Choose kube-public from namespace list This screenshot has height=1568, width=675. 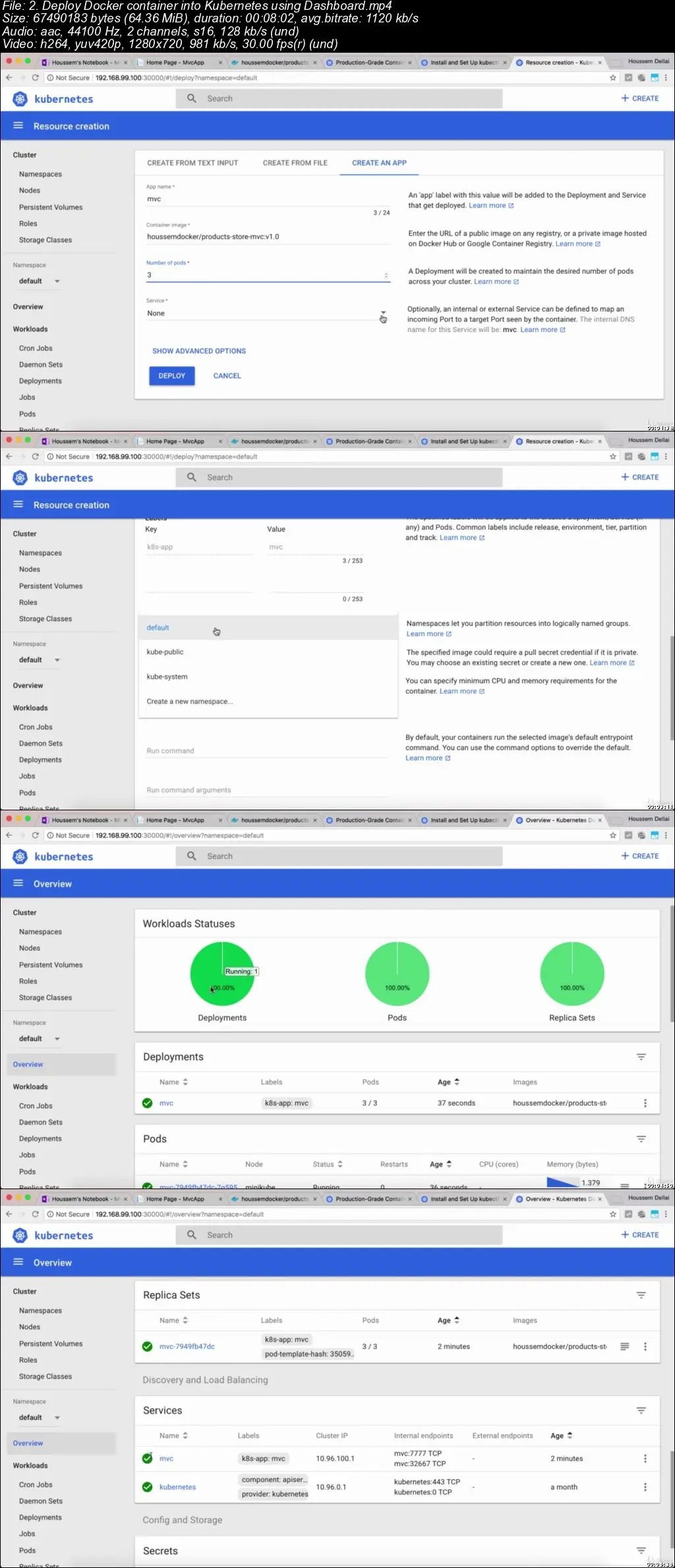click(268, 652)
